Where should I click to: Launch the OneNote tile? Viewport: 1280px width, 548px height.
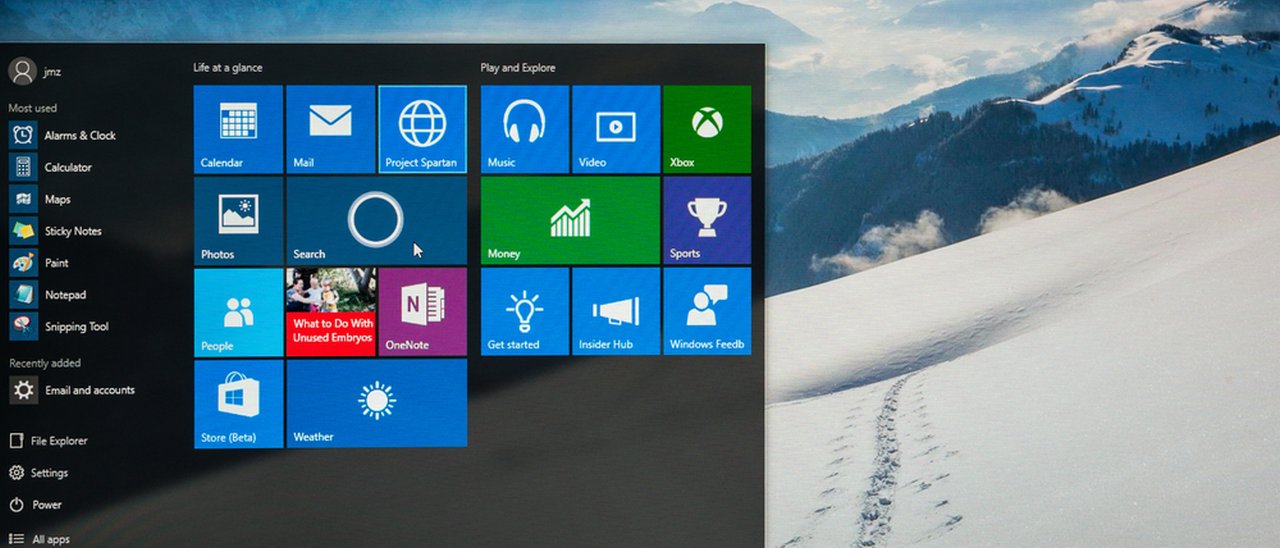[x=422, y=312]
